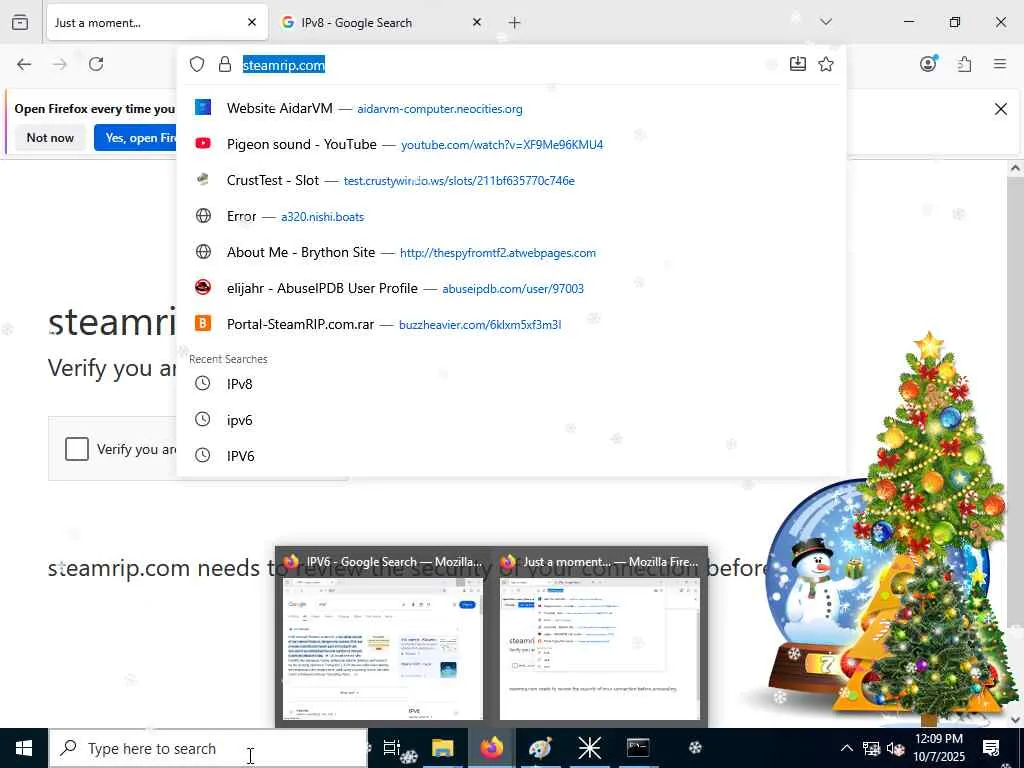Screen dimensions: 1024x768
Task: Click the install-page icon beside the bookmark star
Action: [797, 64]
